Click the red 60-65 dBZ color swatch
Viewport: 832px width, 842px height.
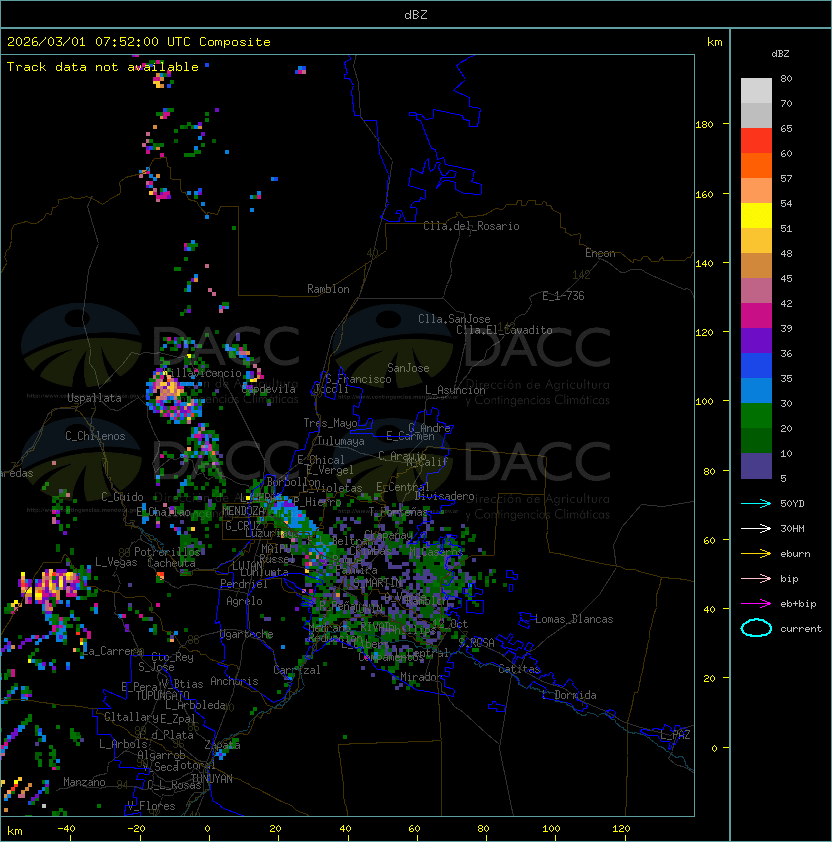[756, 141]
